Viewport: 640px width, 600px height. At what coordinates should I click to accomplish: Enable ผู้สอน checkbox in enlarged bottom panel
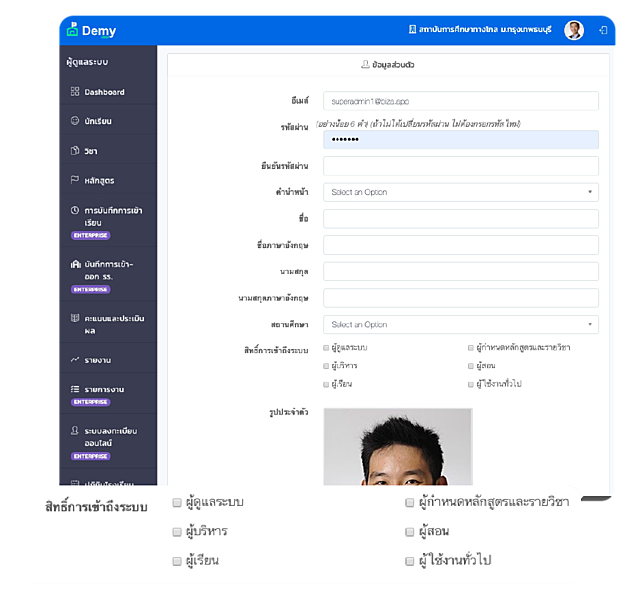(x=410, y=531)
